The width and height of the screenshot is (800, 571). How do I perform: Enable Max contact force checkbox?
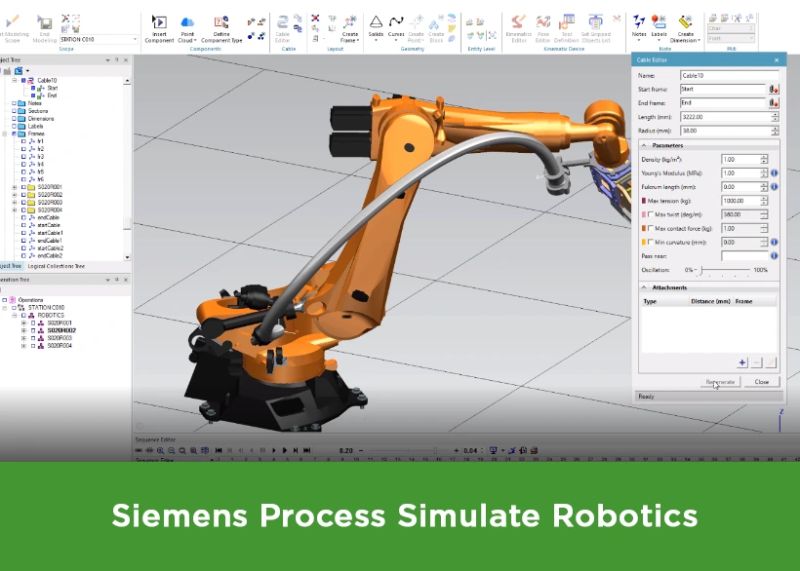tap(651, 228)
